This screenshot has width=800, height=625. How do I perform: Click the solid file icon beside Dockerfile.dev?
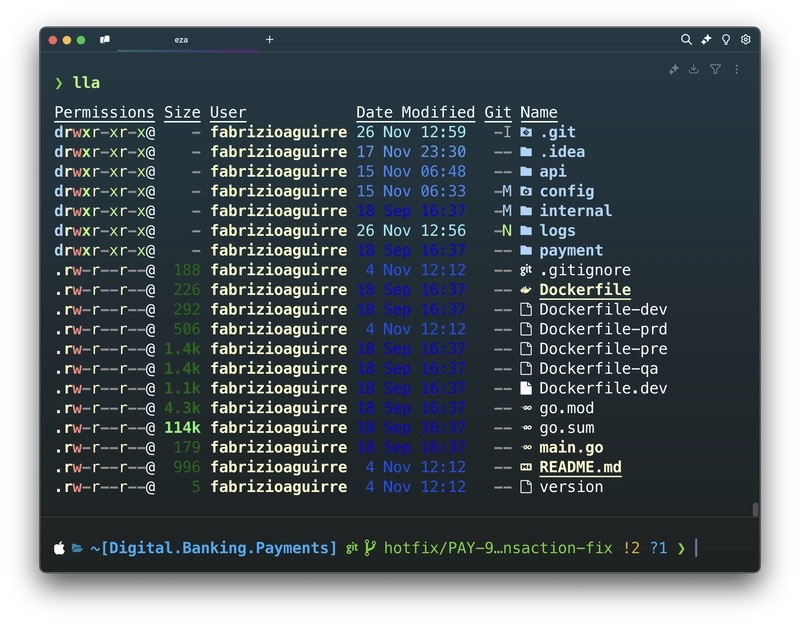click(526, 388)
